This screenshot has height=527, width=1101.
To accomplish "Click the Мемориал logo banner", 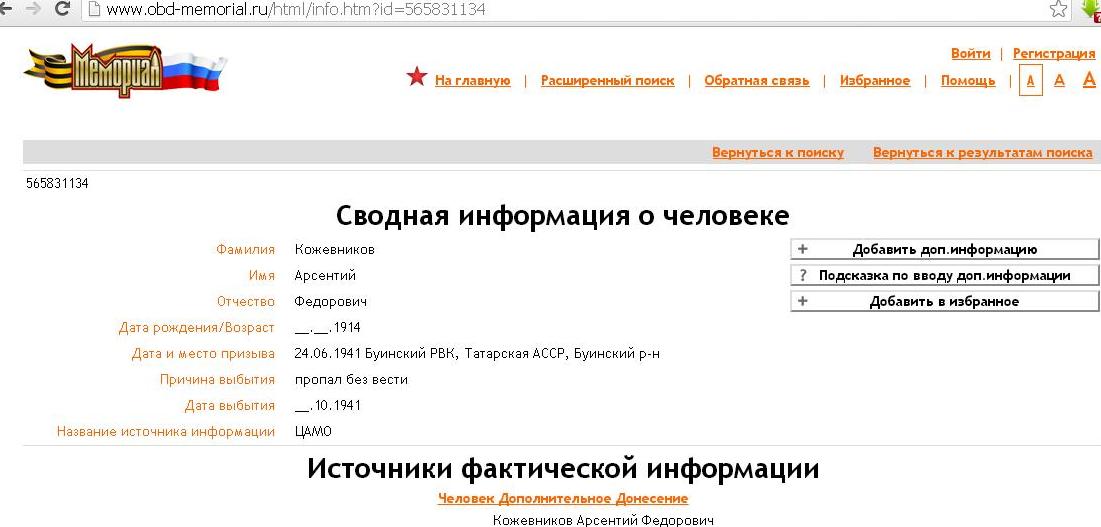I will click(125, 68).
